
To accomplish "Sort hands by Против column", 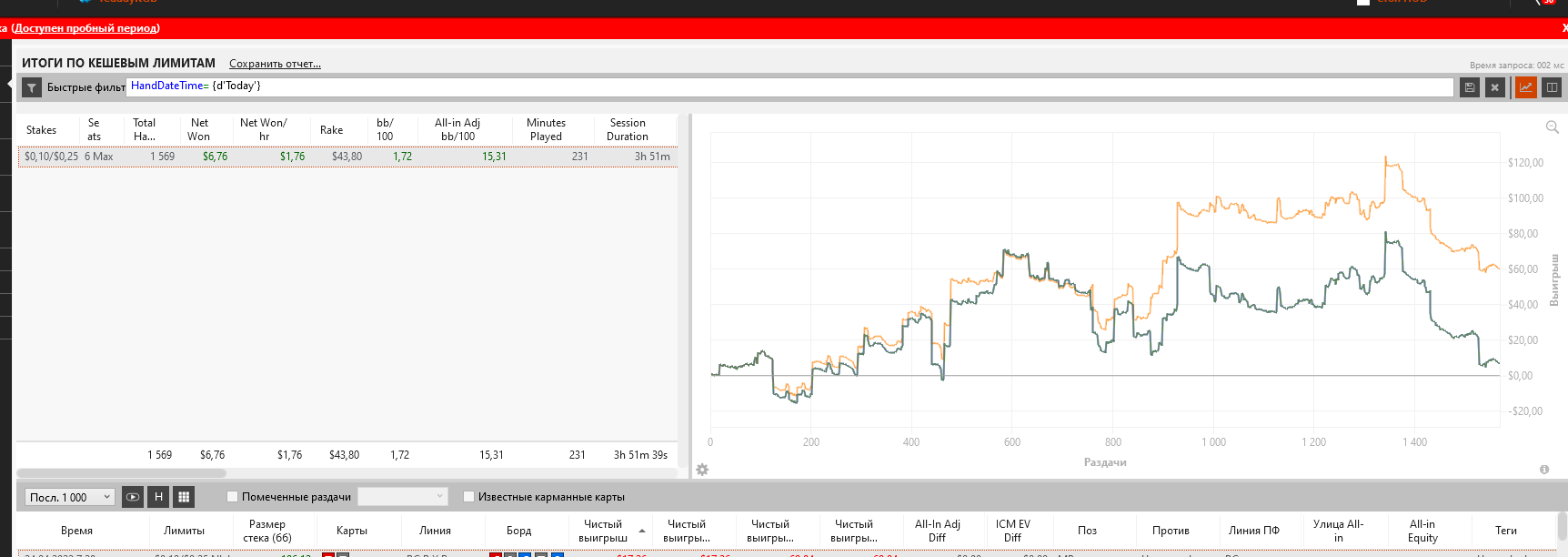I will click(x=1171, y=531).
